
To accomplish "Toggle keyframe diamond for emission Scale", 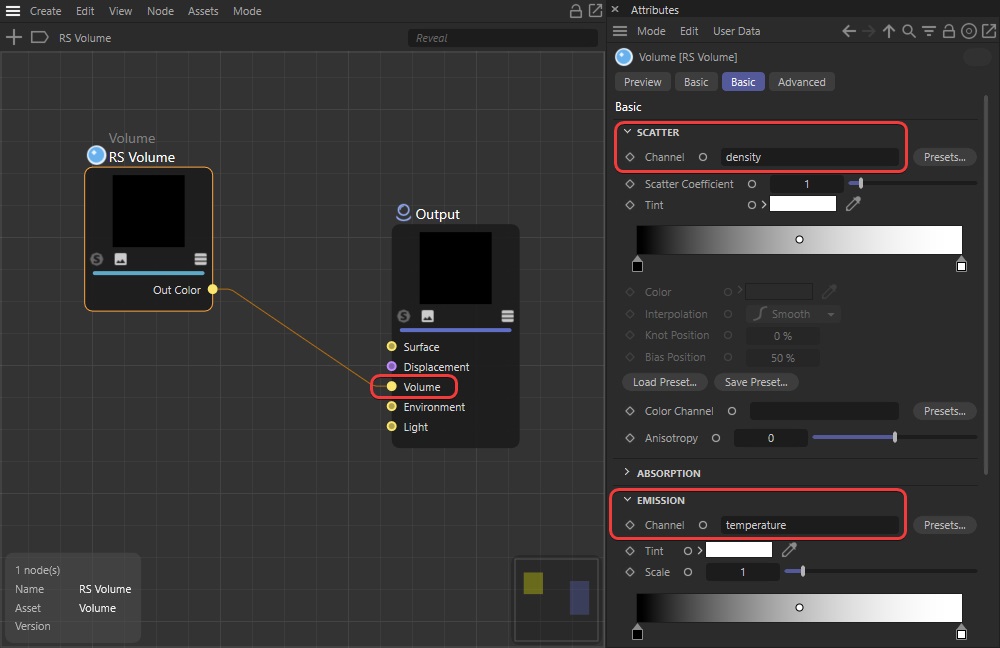I will 630,572.
